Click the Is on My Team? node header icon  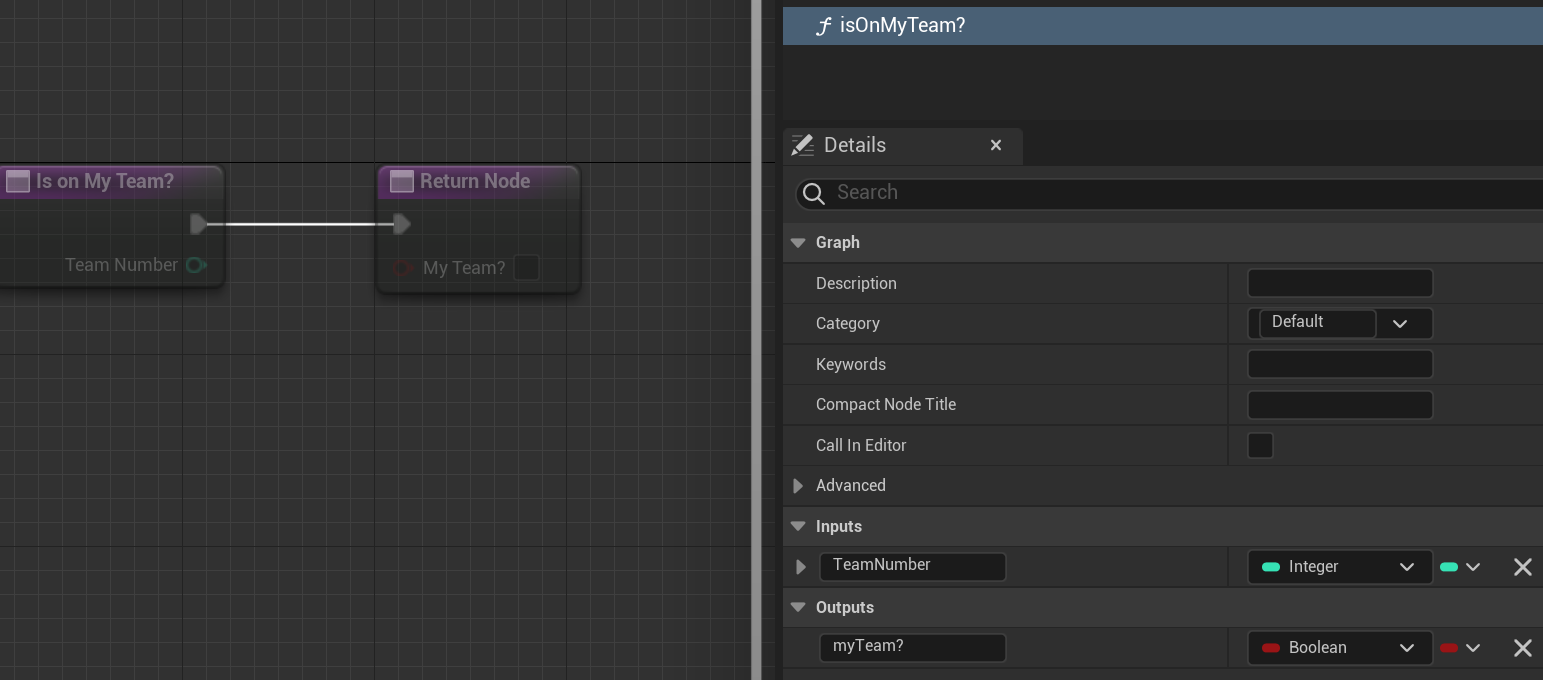pyautogui.click(x=17, y=181)
